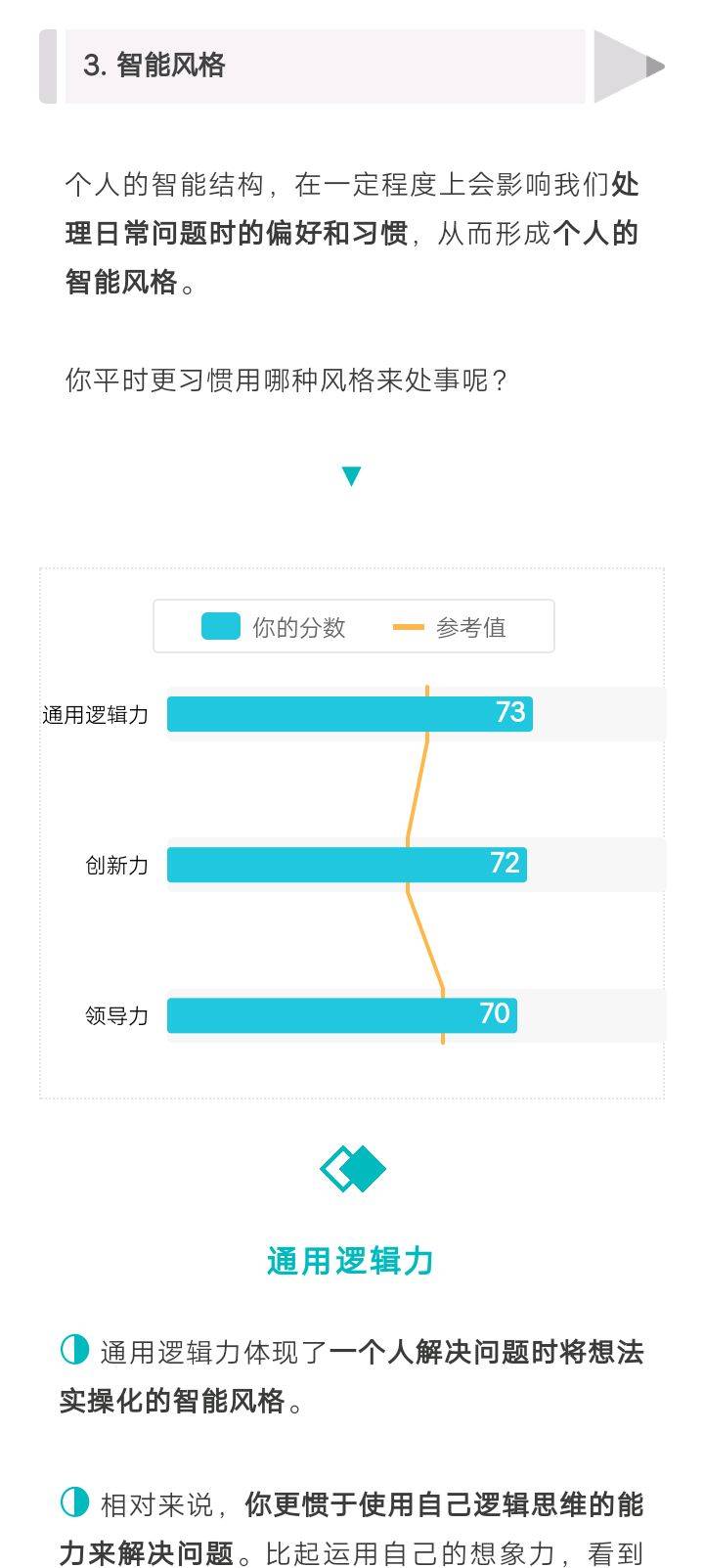The height and width of the screenshot is (1568, 704).
Task: Click the gray arrow beside section header
Action: pos(628,67)
